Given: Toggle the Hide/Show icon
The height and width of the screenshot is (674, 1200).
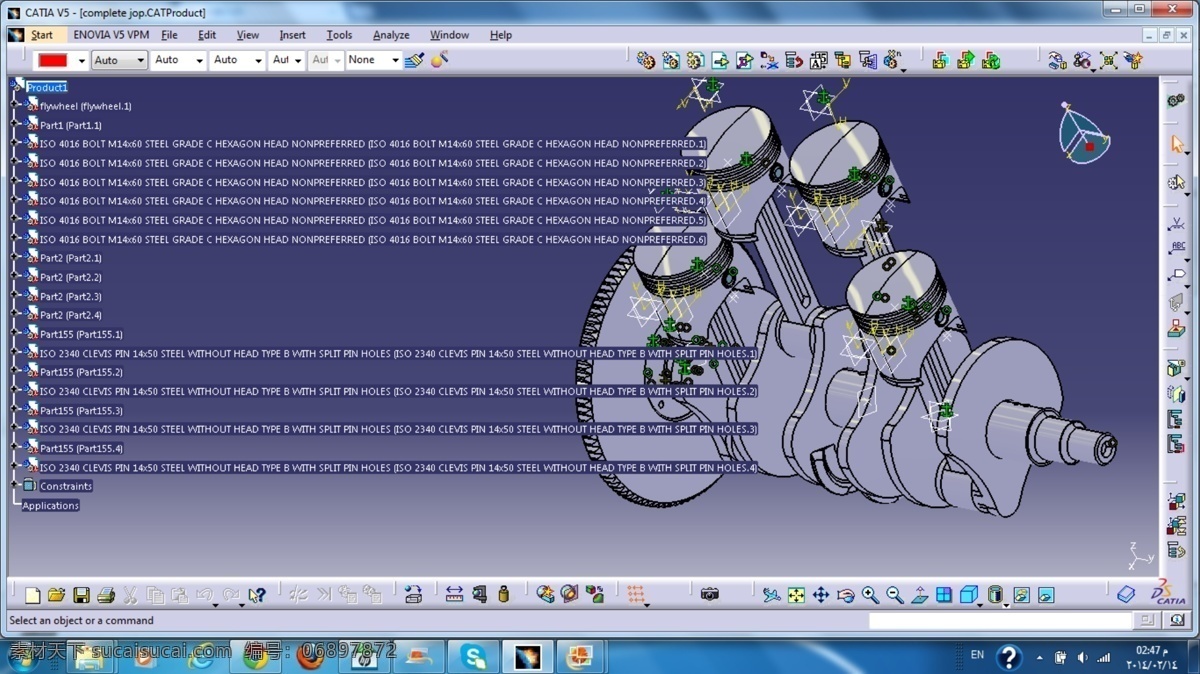Looking at the screenshot, I should pos(1021,595).
